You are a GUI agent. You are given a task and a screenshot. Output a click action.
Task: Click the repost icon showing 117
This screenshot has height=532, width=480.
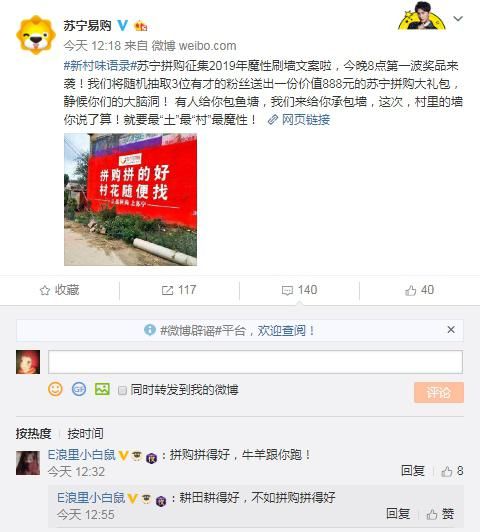pyautogui.click(x=168, y=290)
